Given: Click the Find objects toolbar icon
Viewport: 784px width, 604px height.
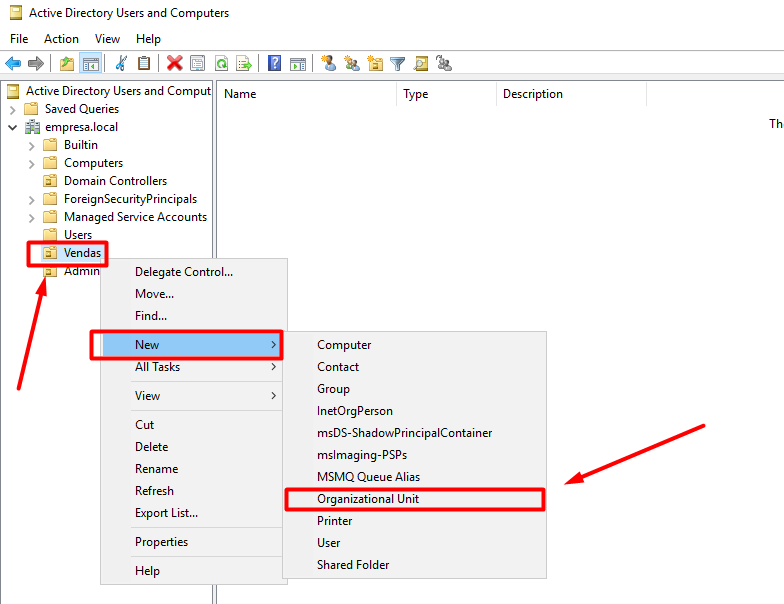Looking at the screenshot, I should click(421, 64).
